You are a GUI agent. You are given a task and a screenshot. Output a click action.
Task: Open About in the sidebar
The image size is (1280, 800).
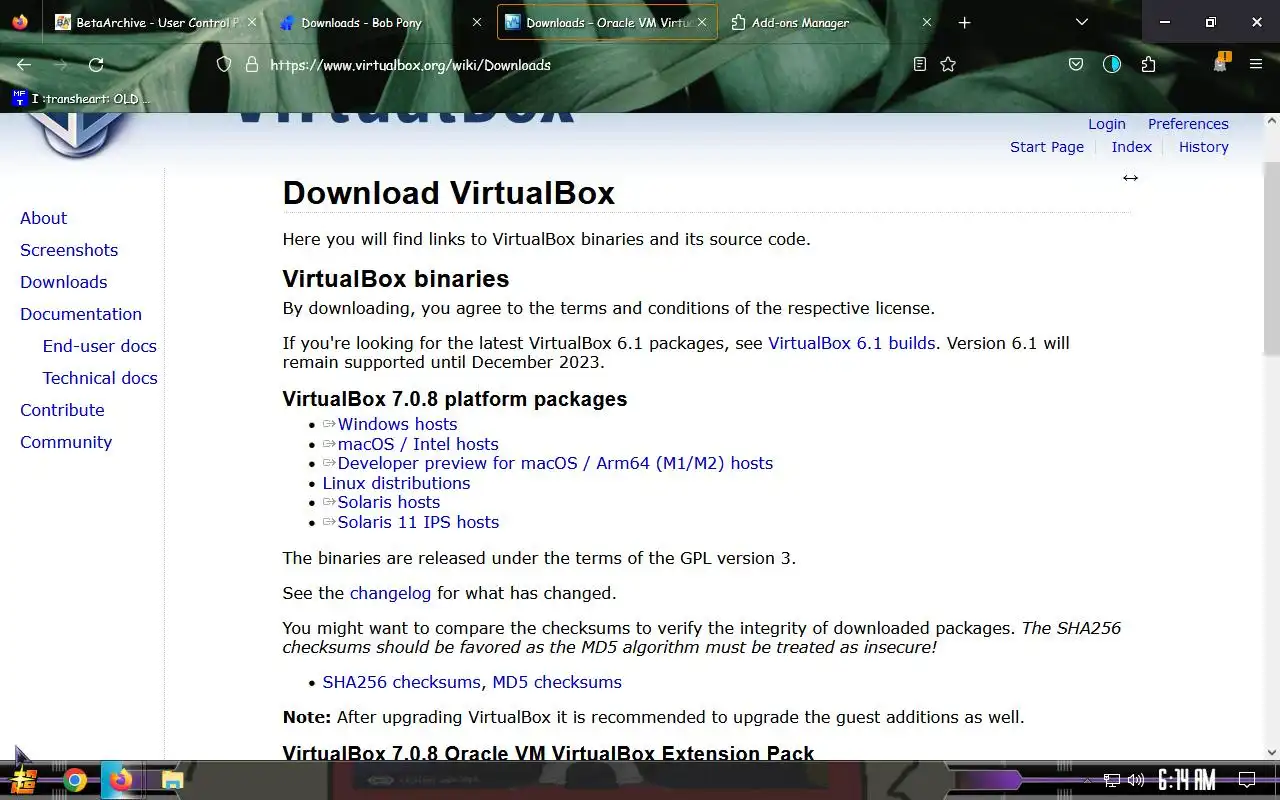pos(44,218)
